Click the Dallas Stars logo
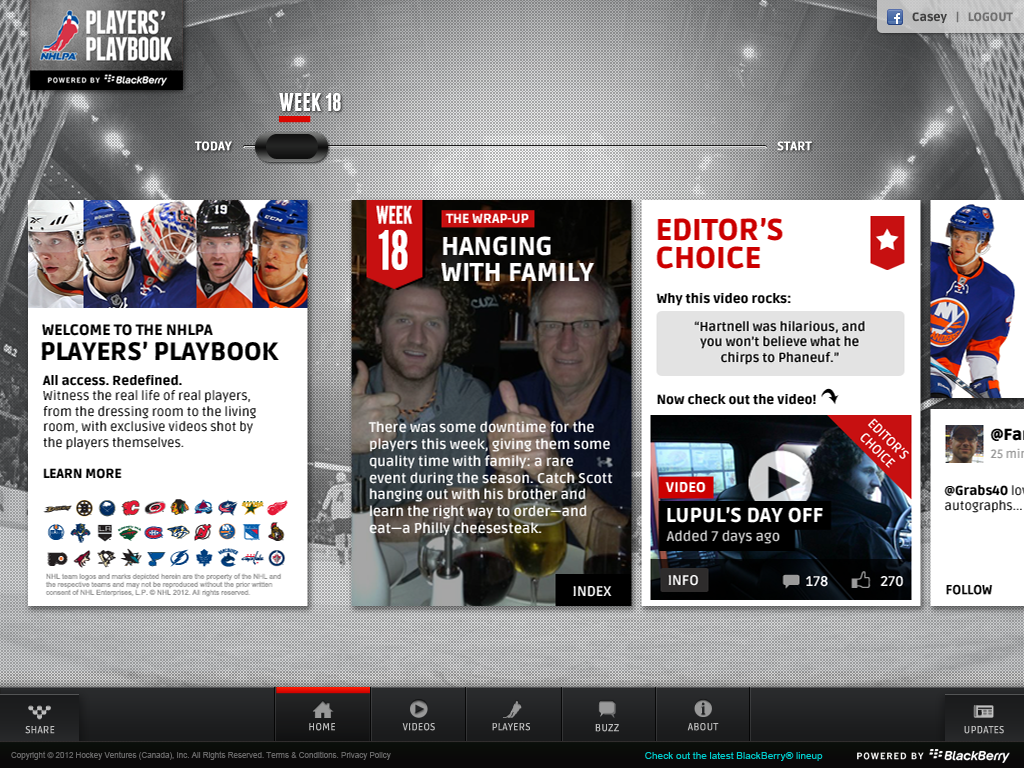Screen dimensions: 1024x768 252,507
